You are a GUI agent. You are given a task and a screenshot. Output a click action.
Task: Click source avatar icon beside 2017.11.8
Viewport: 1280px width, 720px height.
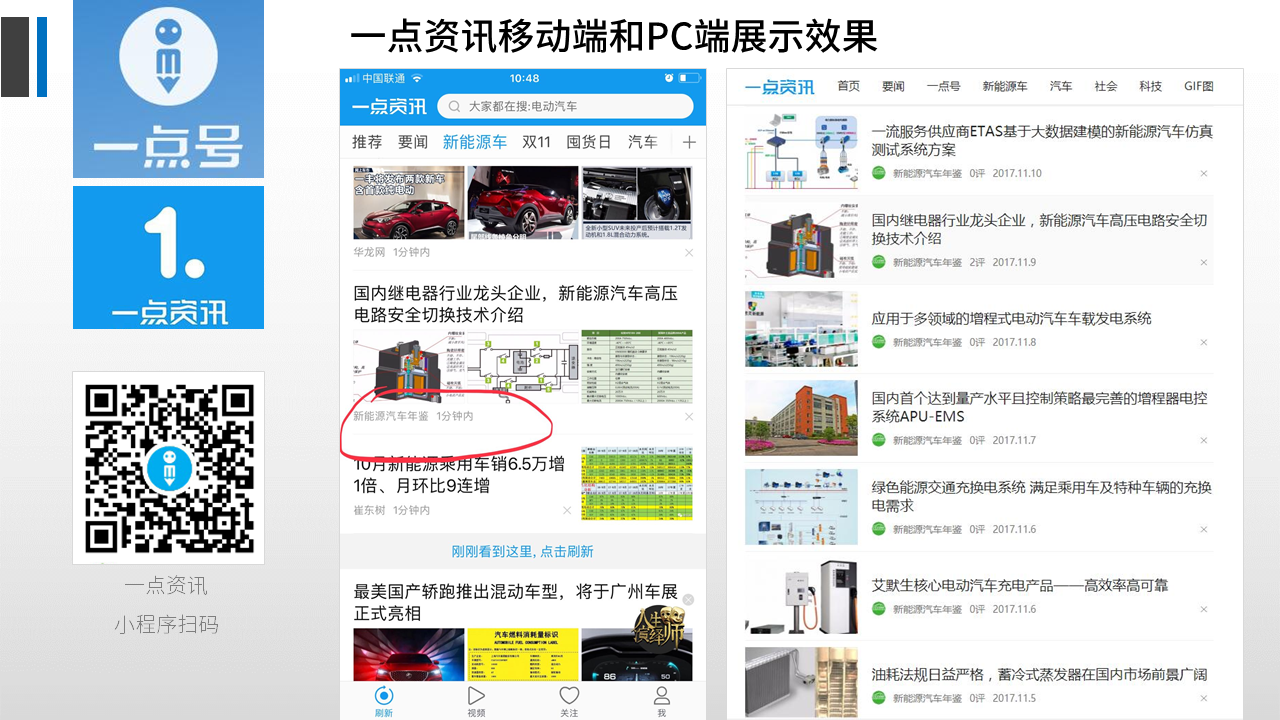pyautogui.click(x=878, y=341)
